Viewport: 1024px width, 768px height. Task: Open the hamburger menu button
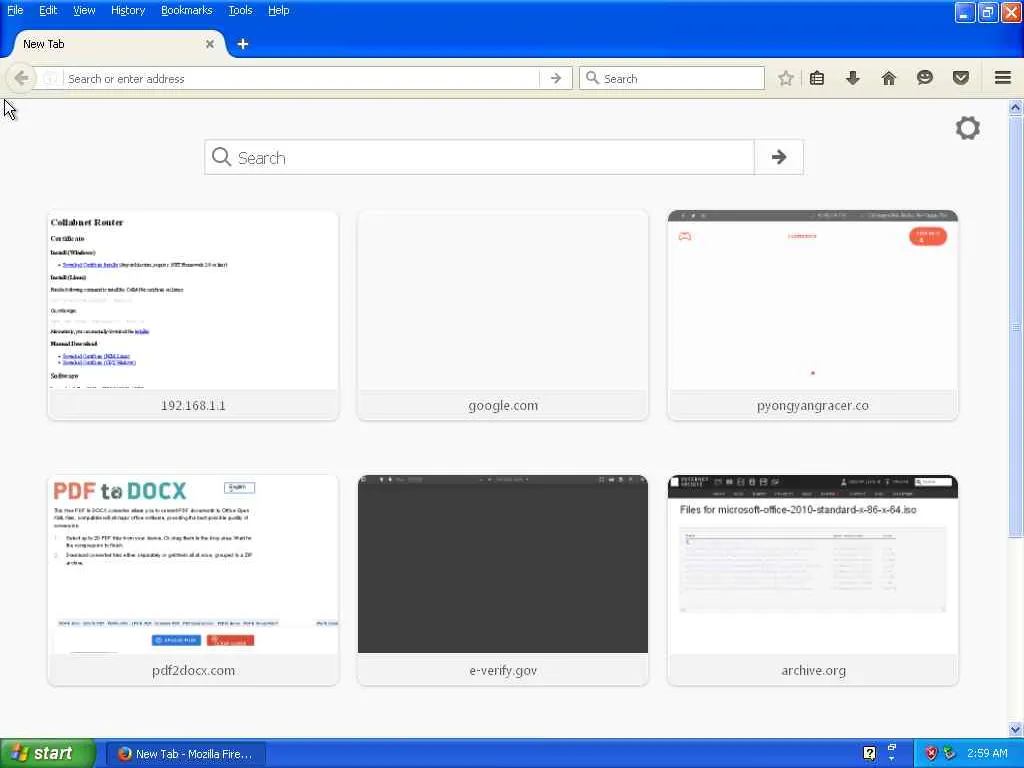coord(1003,78)
